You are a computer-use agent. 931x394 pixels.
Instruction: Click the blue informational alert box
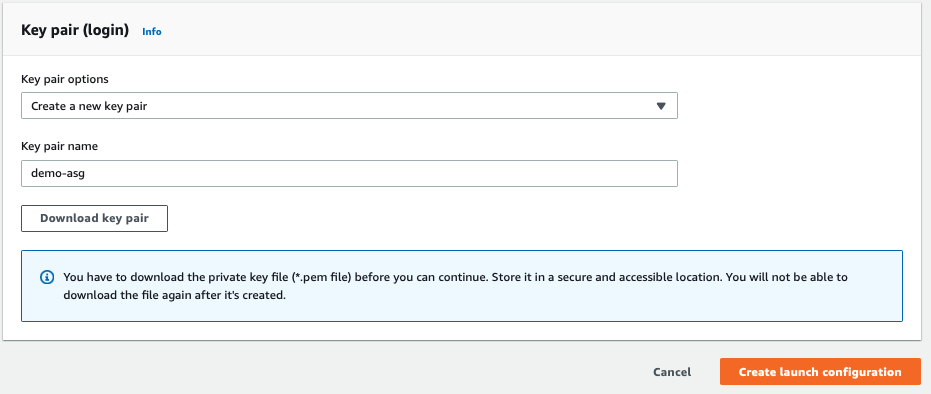(462, 286)
